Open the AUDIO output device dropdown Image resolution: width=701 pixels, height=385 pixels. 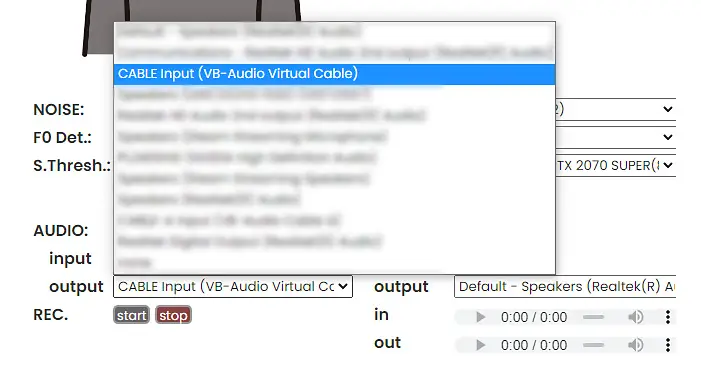point(233,287)
